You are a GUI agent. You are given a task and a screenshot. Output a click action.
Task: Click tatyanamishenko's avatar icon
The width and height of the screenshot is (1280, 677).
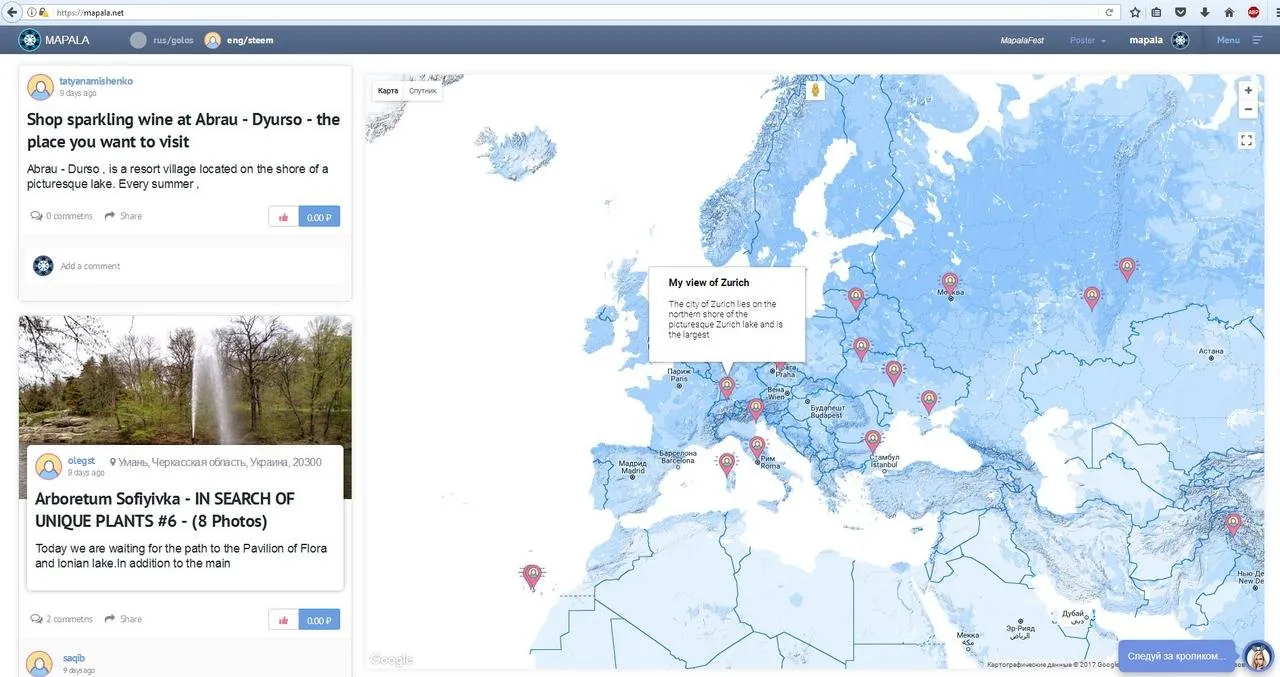click(x=40, y=86)
